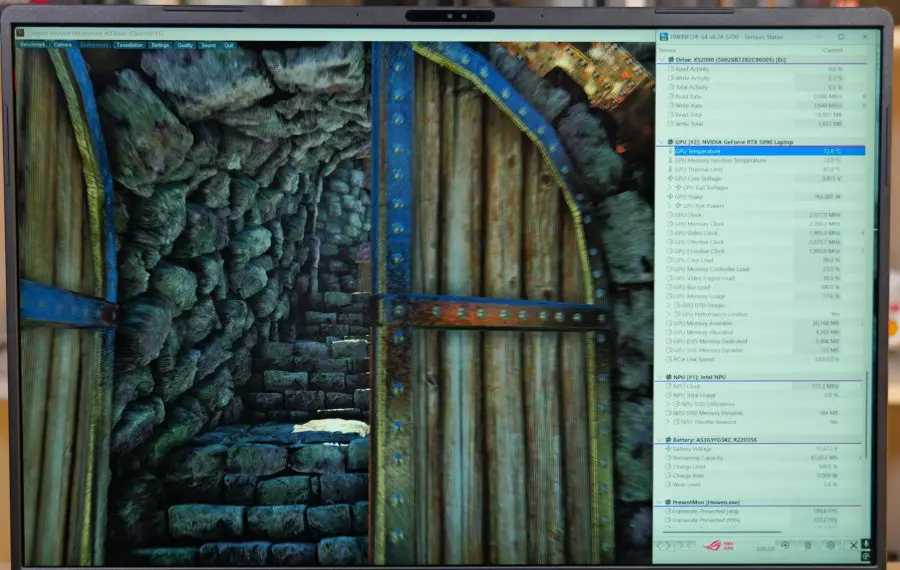Select the Framerate Presented (avg) row
Image resolution: width=900 pixels, height=570 pixels.
pyautogui.click(x=763, y=511)
